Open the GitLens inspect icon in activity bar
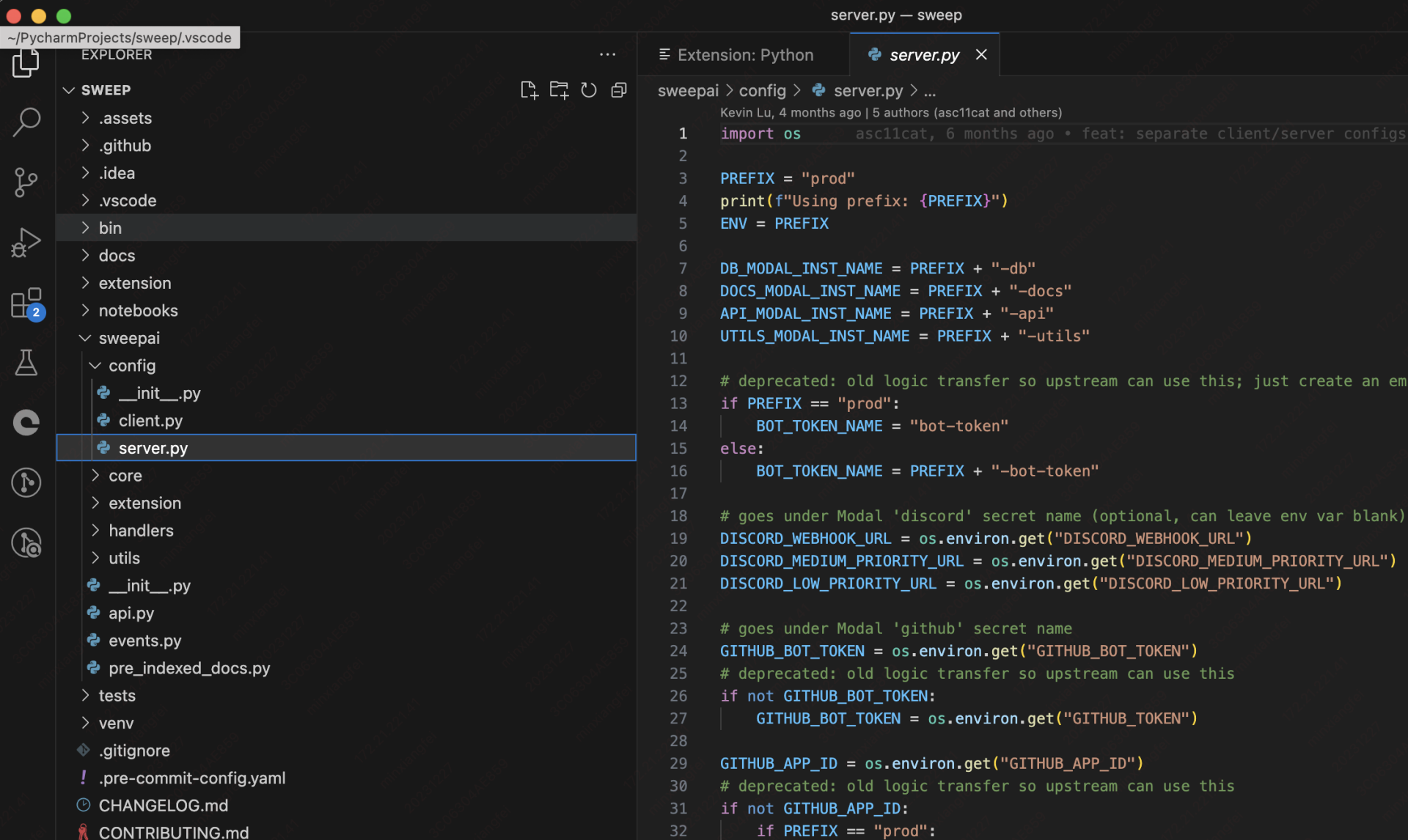Image resolution: width=1408 pixels, height=840 pixels. (26, 543)
